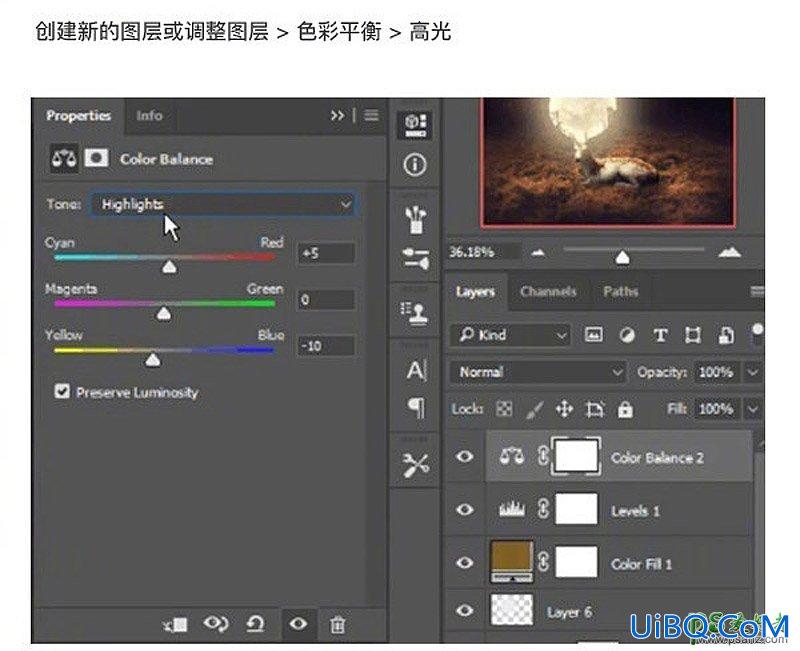This screenshot has height=651, width=800.
Task: Open the Info panel circle icon
Action: (415, 165)
